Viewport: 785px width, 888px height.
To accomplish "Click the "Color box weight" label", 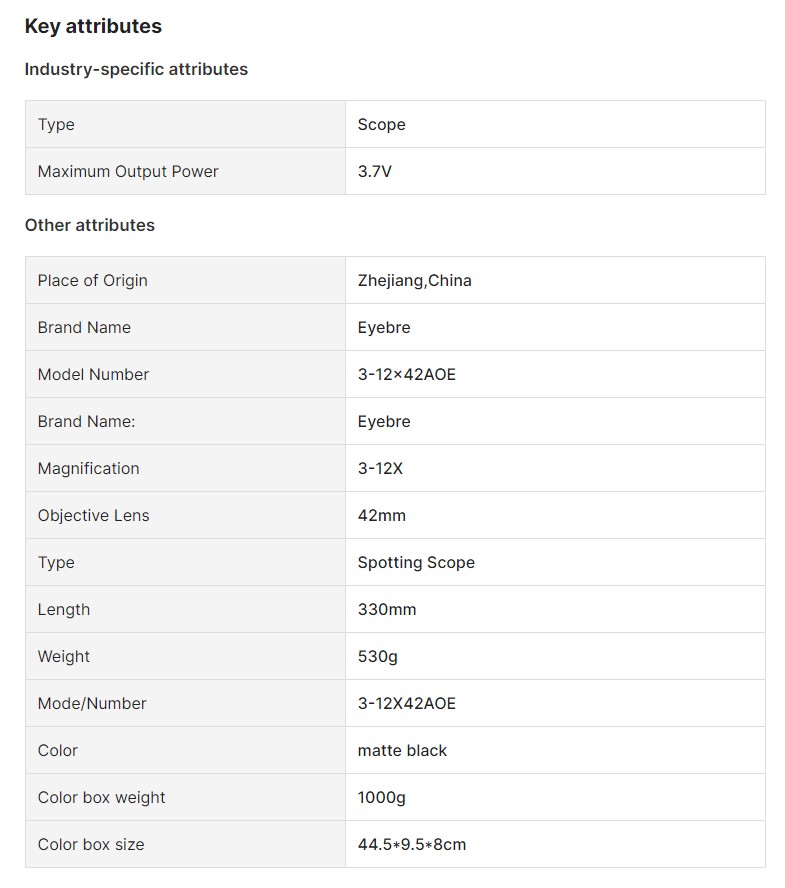I will pos(101,797).
